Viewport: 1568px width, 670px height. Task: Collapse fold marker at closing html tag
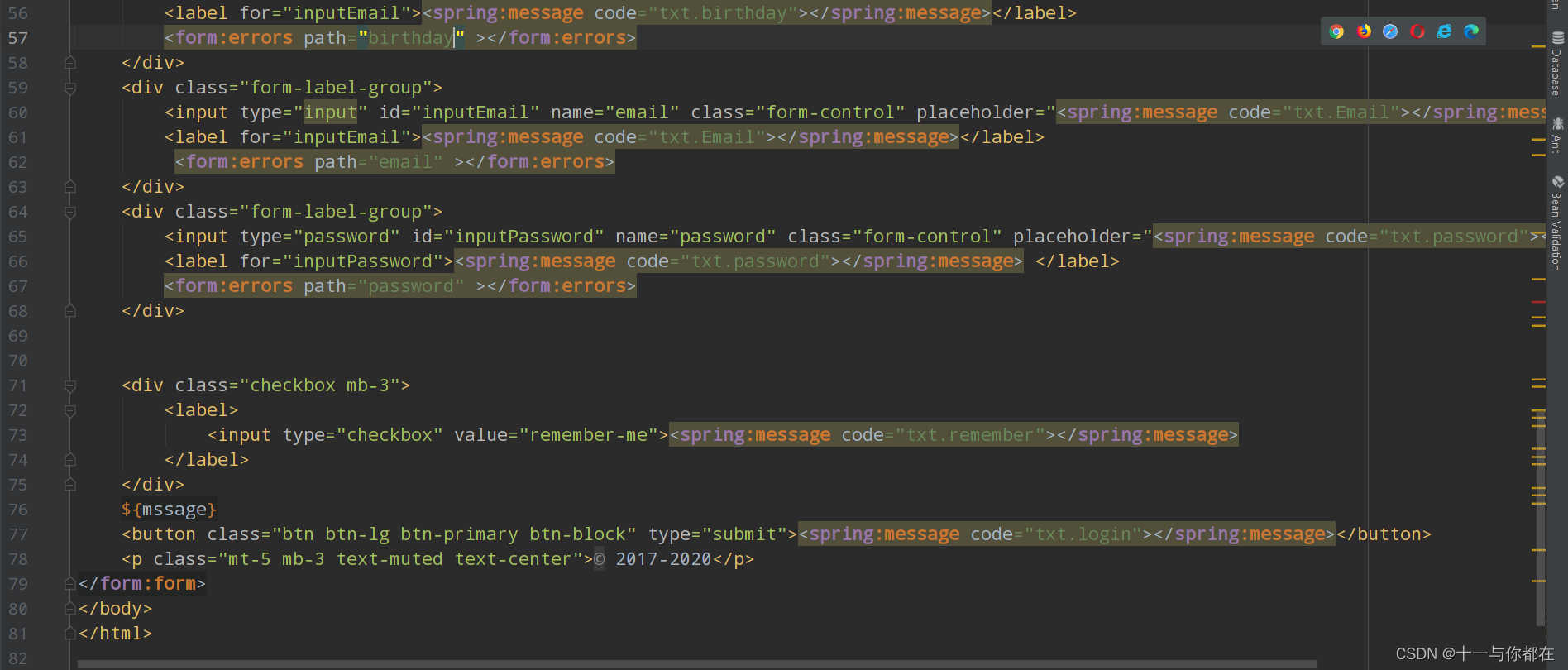tap(70, 634)
